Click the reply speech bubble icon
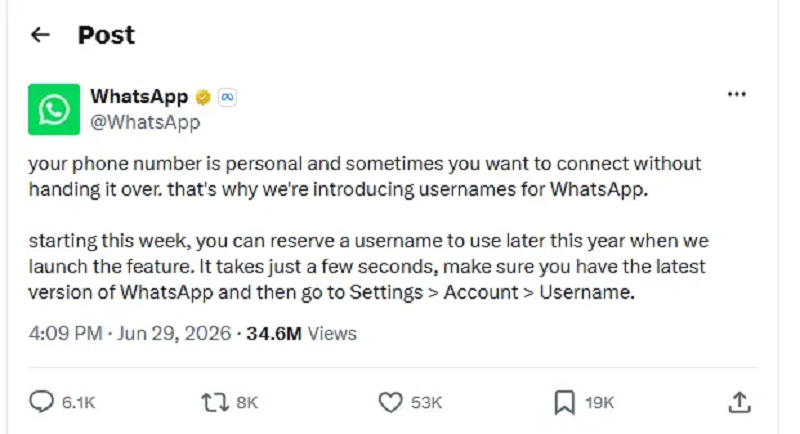The width and height of the screenshot is (800, 434). pos(41,402)
